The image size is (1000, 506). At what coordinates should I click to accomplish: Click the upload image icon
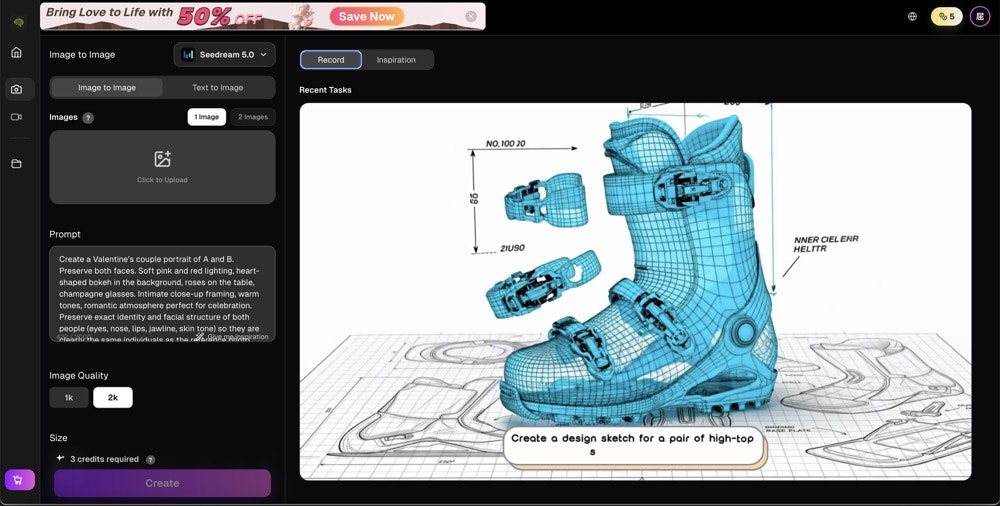coord(162,160)
